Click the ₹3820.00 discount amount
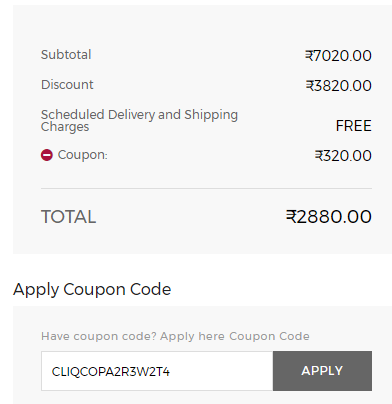The height and width of the screenshot is (404, 392). coord(338,86)
